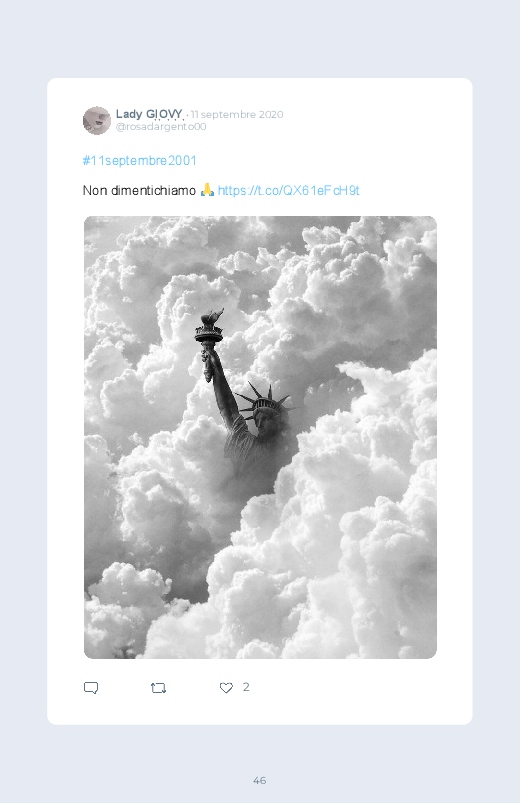Click page number 46 at the bottom
This screenshot has width=520, height=803.
point(260,780)
